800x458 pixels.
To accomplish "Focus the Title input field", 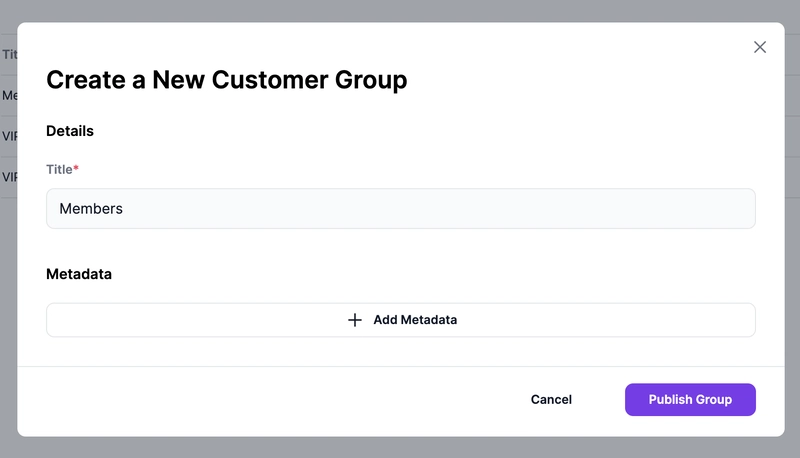I will click(x=400, y=208).
